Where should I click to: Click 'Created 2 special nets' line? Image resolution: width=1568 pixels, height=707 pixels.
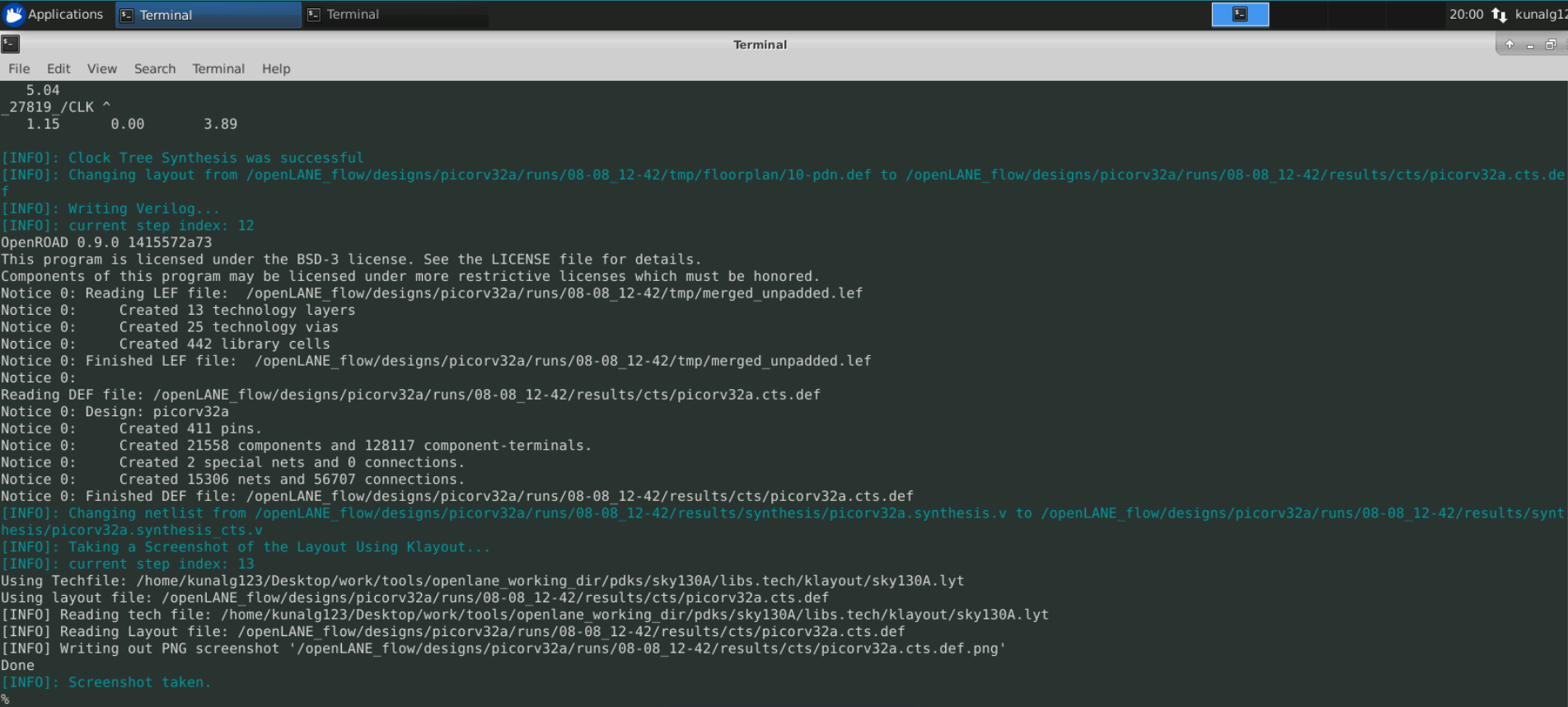pos(233,461)
